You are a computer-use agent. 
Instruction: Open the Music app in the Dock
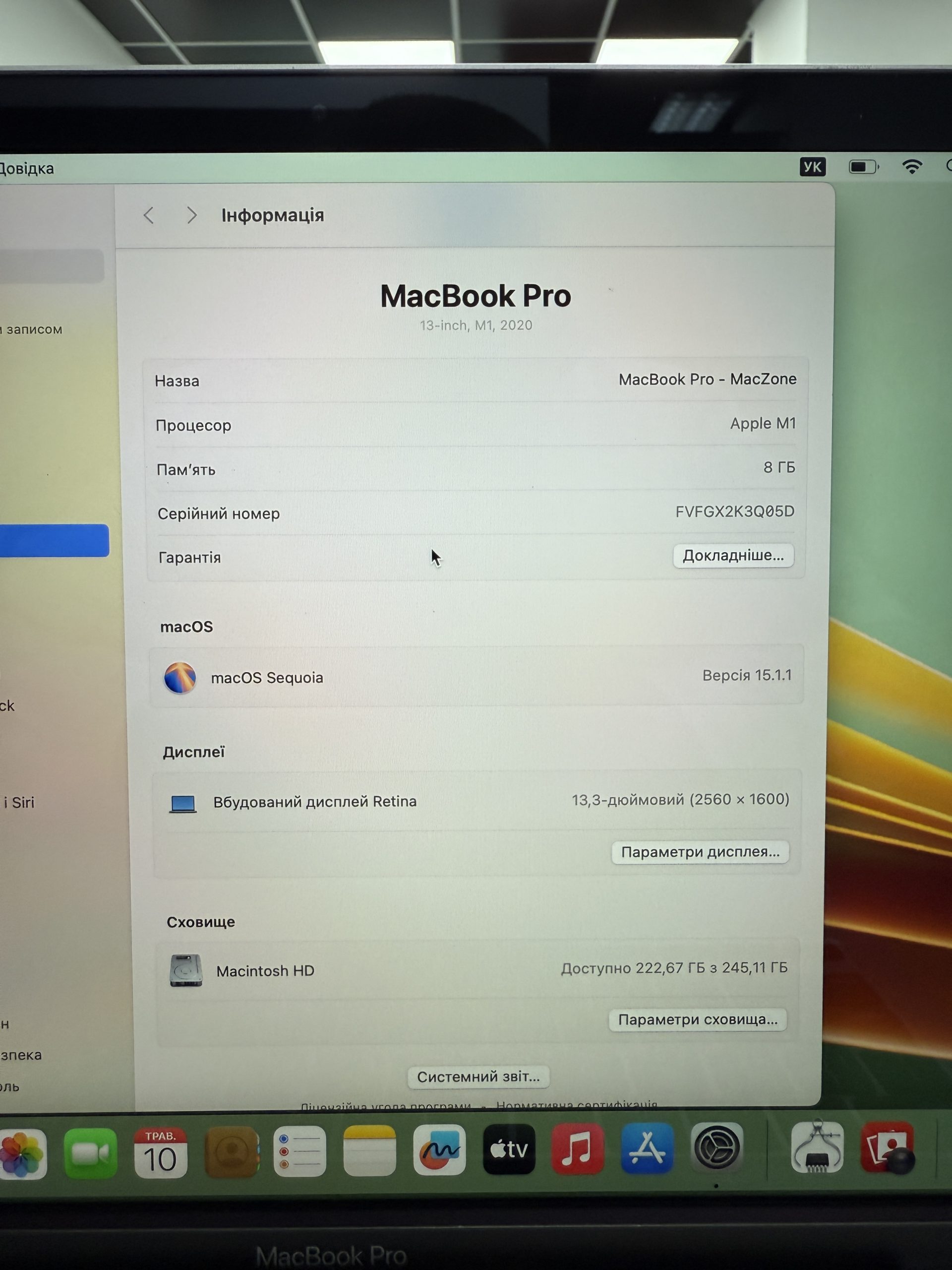pyautogui.click(x=578, y=1149)
